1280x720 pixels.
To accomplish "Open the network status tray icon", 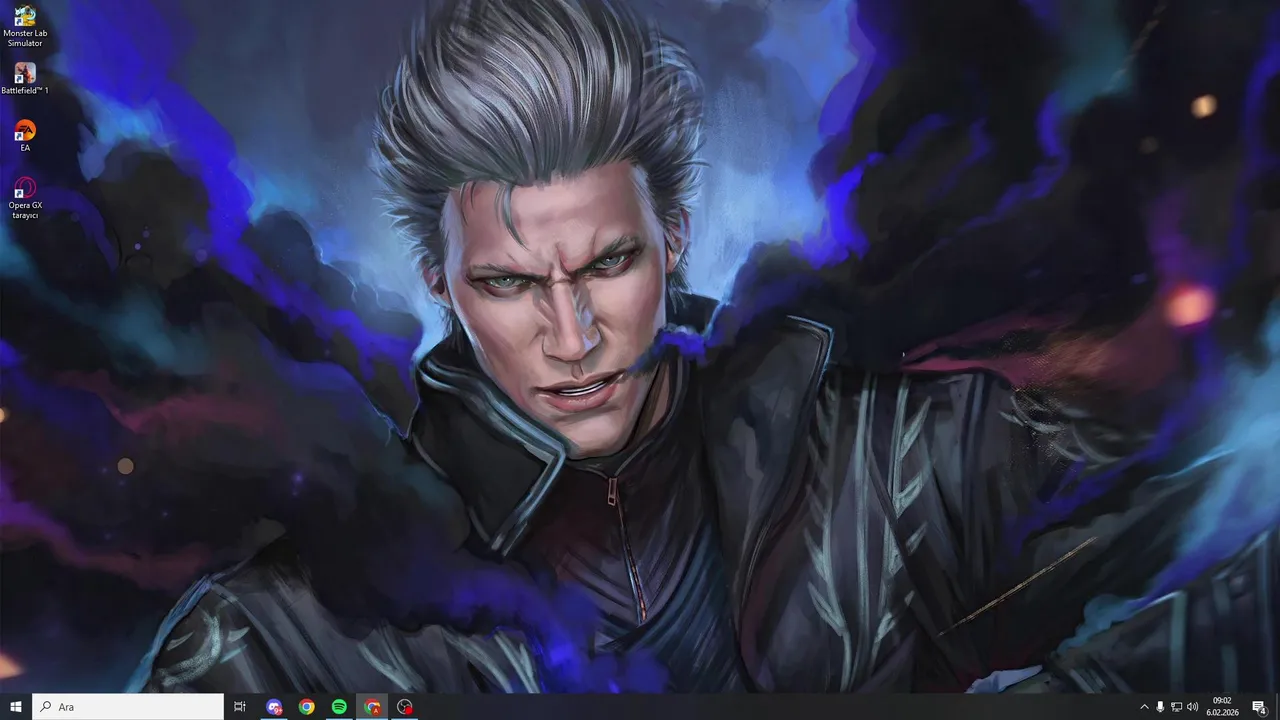I will (1176, 707).
